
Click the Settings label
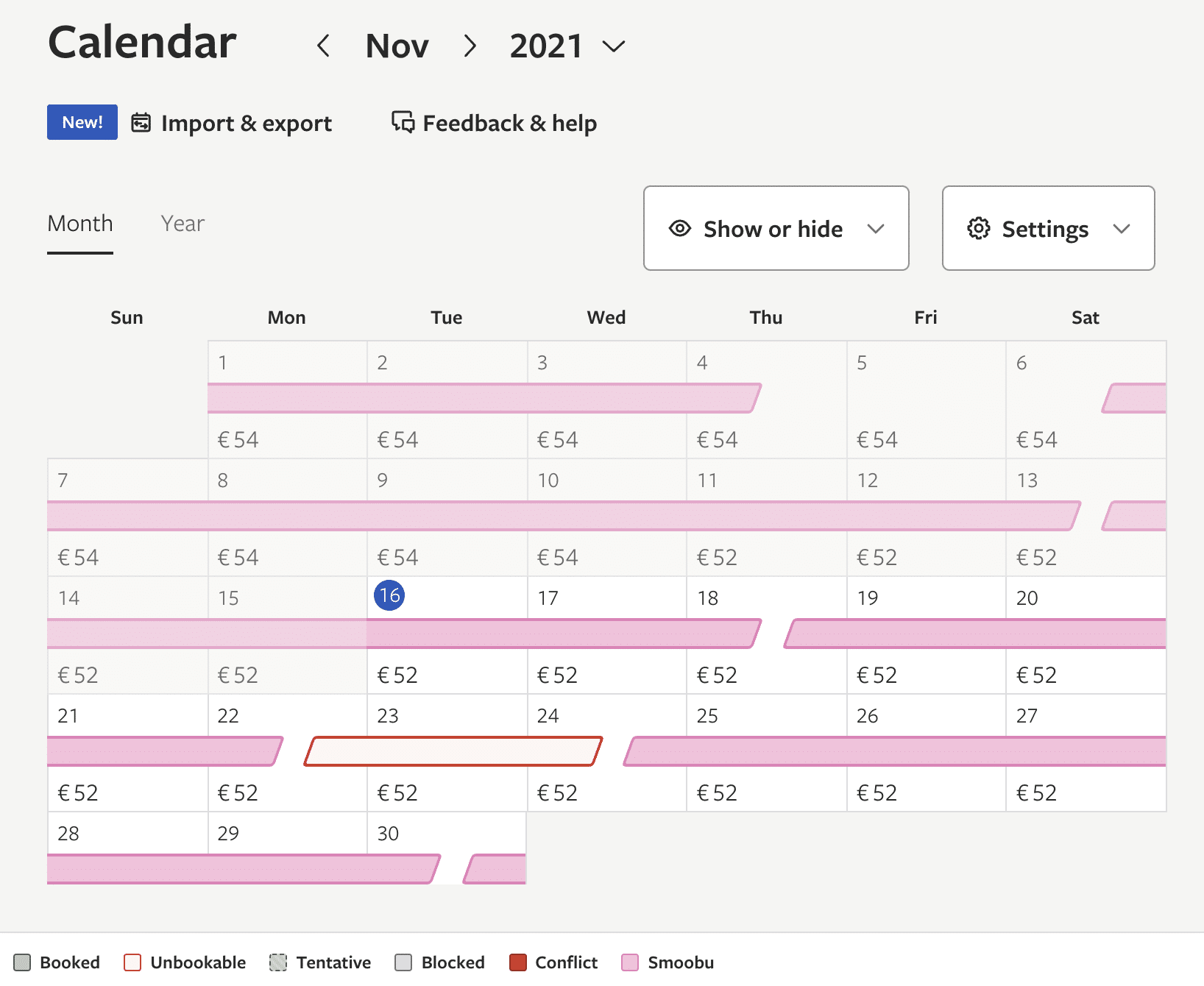click(x=1045, y=229)
